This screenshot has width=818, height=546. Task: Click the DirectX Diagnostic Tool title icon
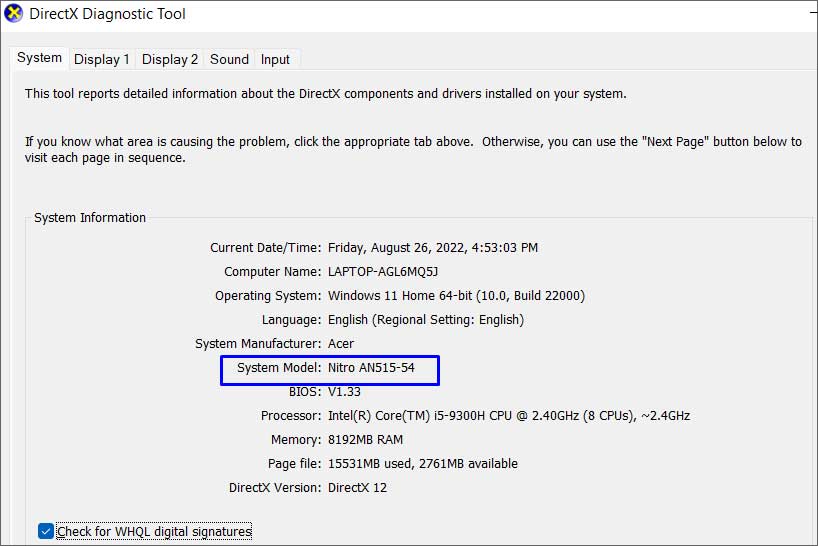click(x=13, y=13)
